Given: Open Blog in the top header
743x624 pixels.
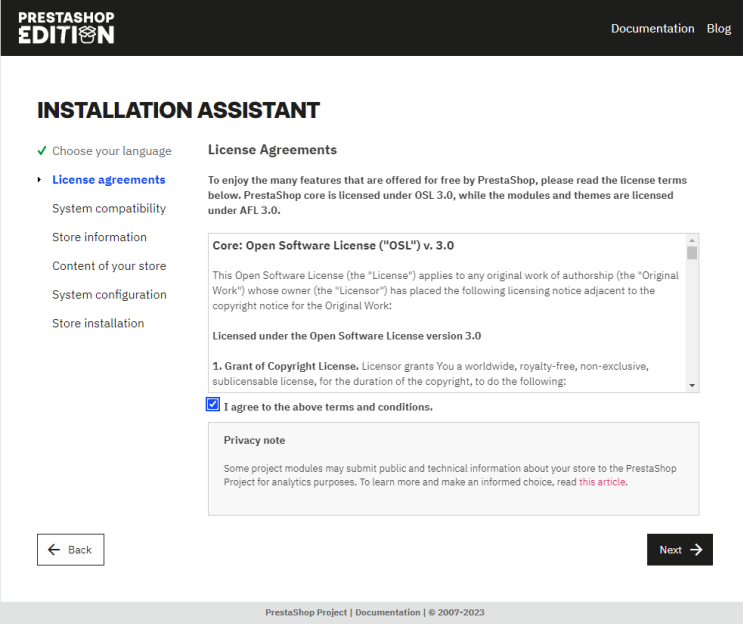Looking at the screenshot, I should click(x=718, y=28).
